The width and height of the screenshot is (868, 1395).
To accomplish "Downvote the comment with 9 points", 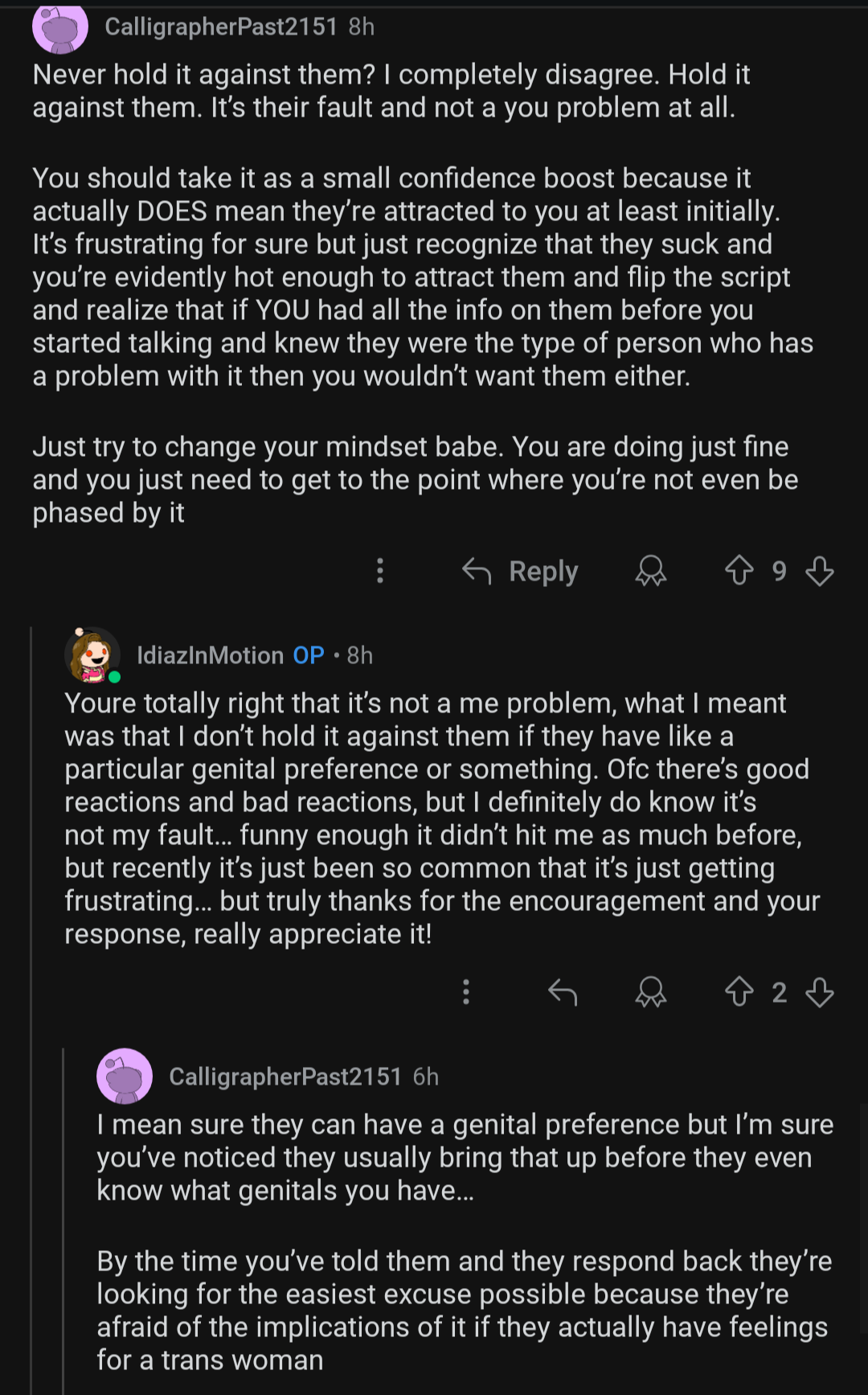I will (x=820, y=571).
